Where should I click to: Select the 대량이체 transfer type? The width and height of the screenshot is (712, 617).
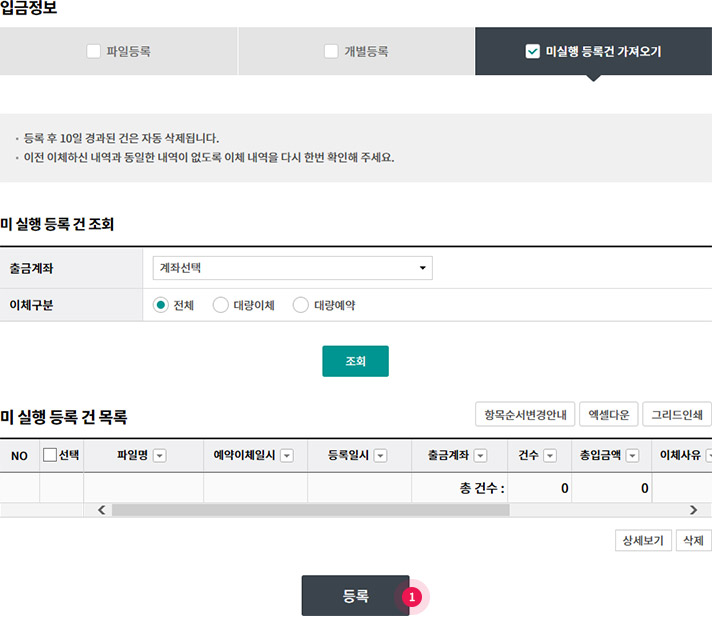coord(221,305)
